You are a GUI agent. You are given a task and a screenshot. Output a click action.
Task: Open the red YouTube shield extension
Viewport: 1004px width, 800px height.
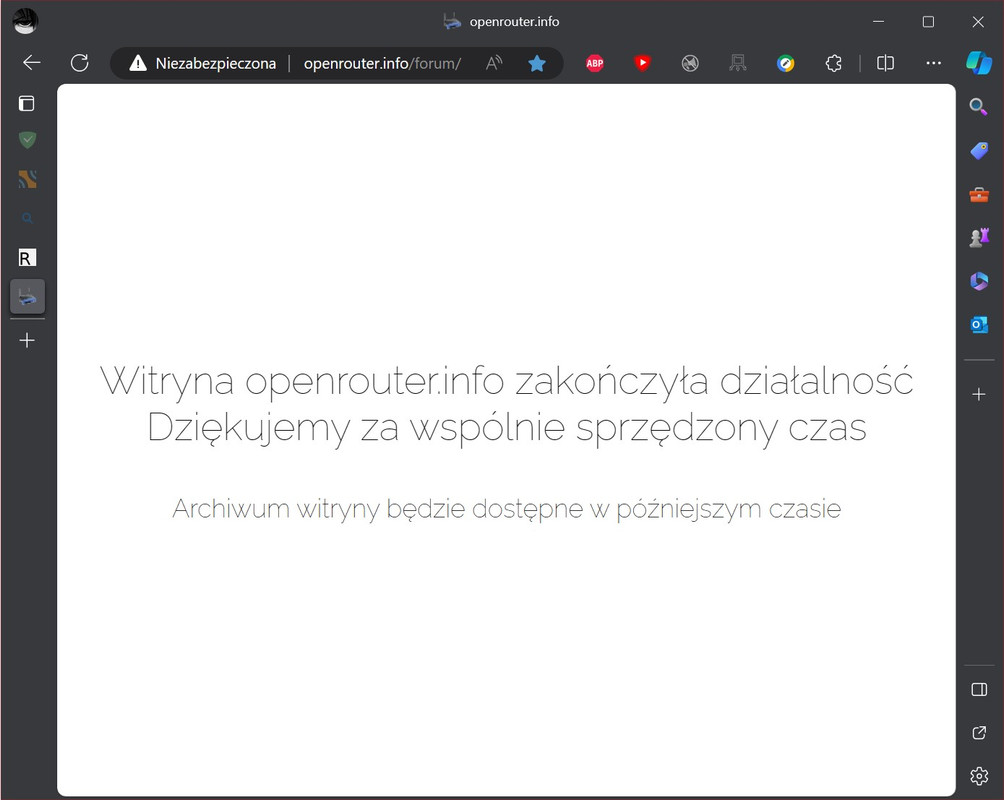click(x=642, y=63)
